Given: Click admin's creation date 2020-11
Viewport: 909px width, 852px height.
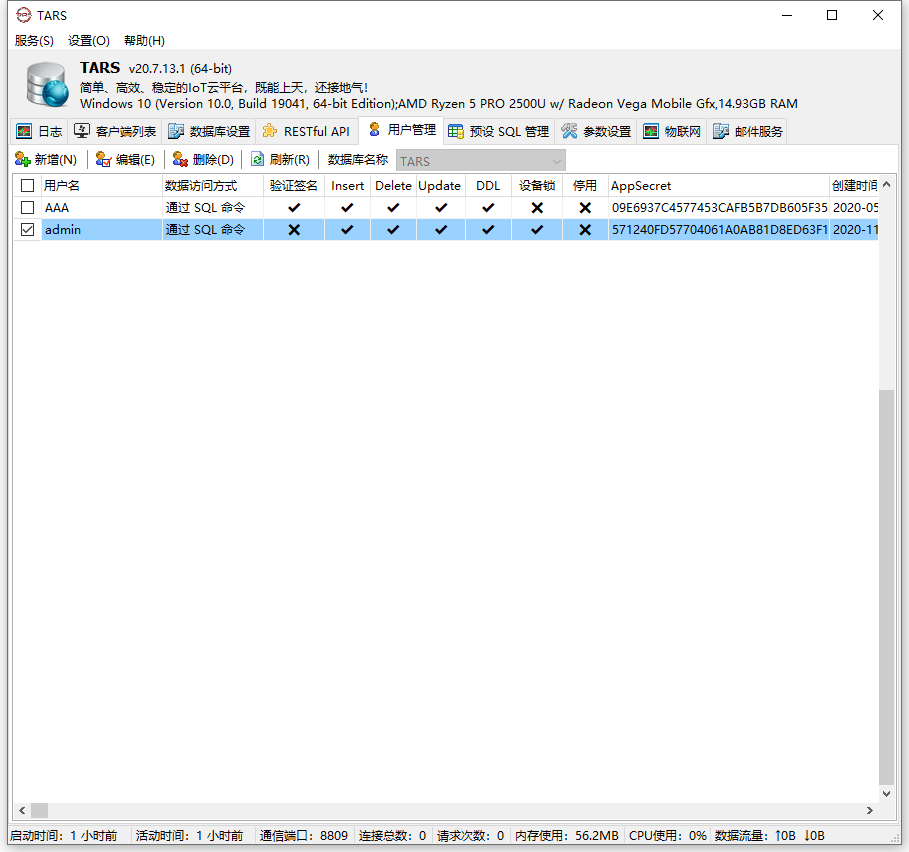Looking at the screenshot, I should point(855,230).
